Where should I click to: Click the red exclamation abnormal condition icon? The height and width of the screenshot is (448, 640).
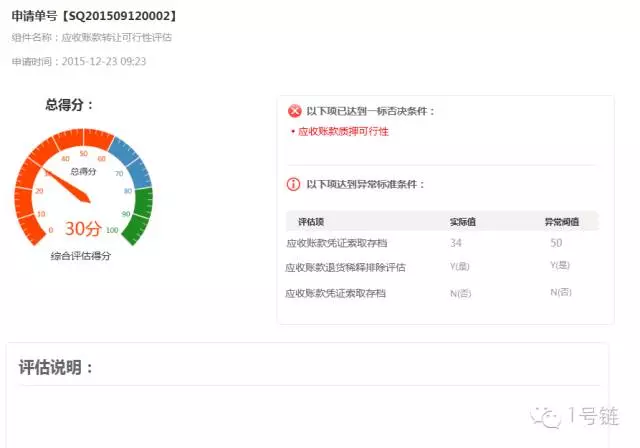(294, 184)
